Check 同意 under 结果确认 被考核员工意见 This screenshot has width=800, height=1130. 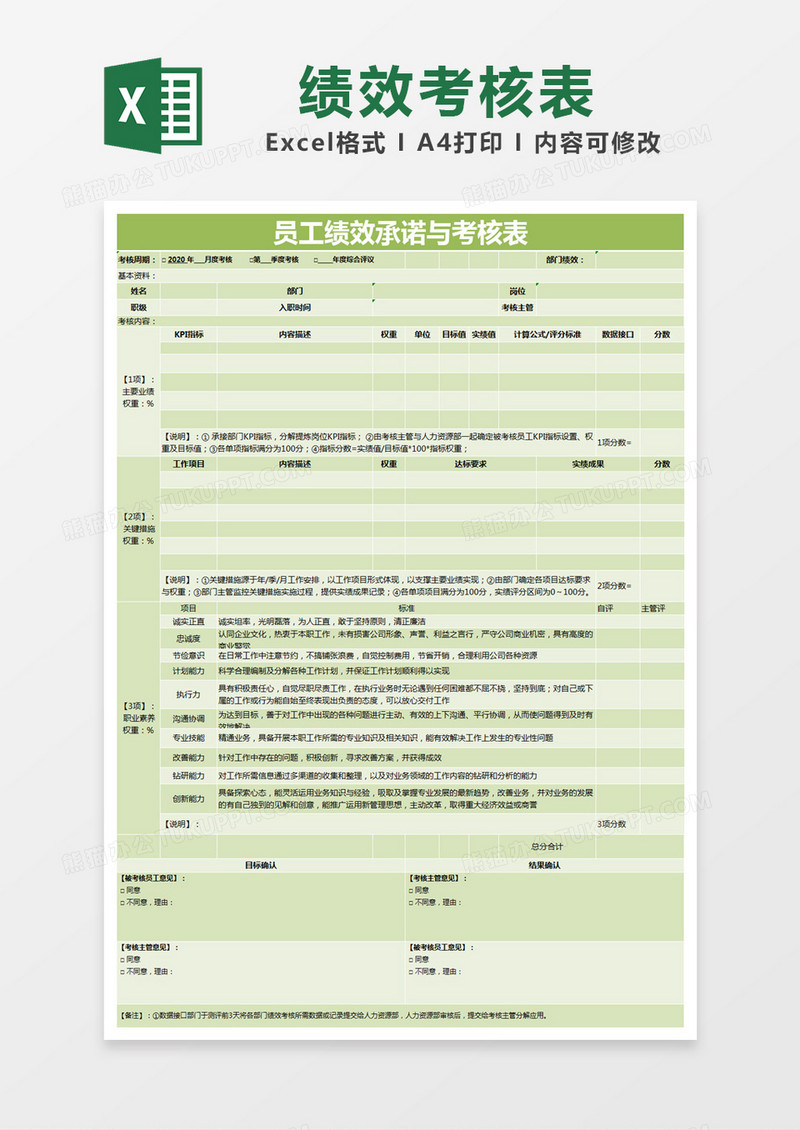click(411, 959)
